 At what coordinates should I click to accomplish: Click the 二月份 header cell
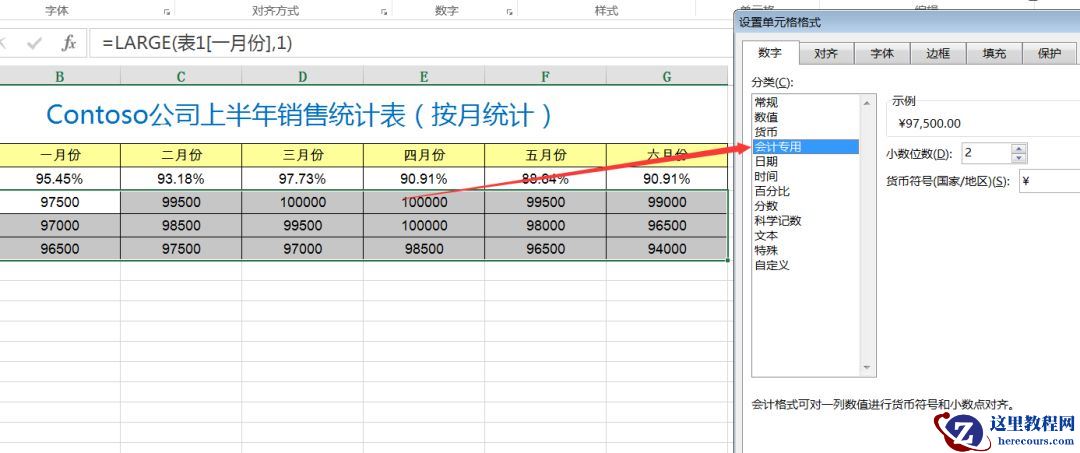pos(181,155)
